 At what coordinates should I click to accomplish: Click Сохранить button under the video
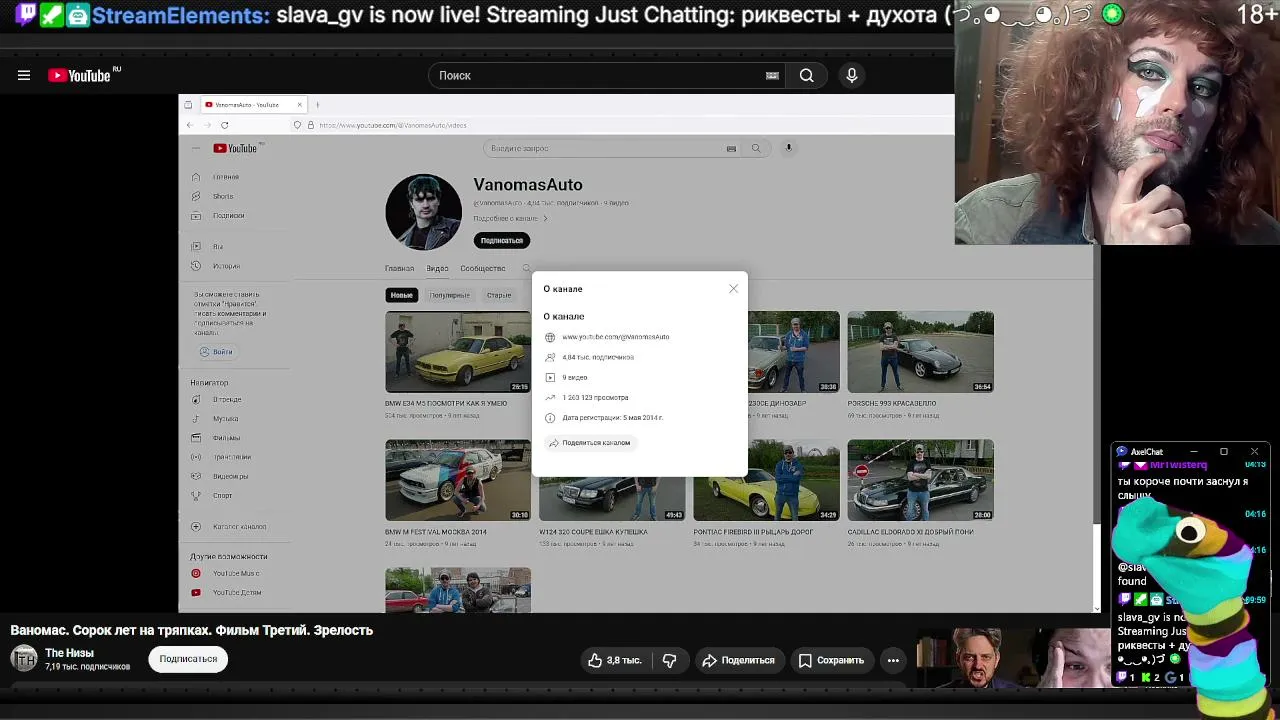click(x=831, y=660)
